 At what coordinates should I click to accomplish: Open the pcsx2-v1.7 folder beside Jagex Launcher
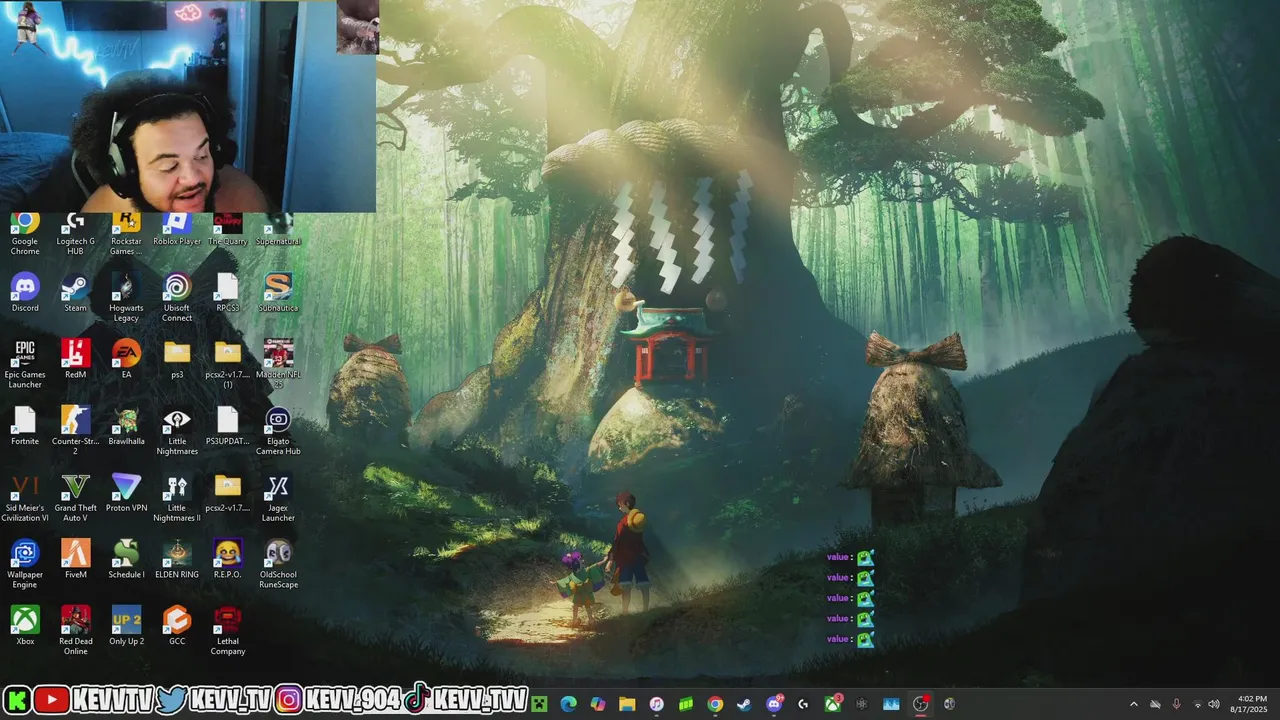tap(228, 493)
